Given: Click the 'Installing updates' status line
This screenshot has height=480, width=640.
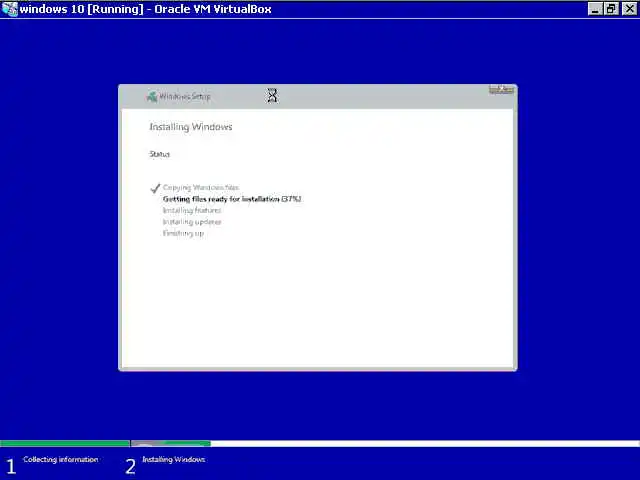Looking at the screenshot, I should (192, 222).
